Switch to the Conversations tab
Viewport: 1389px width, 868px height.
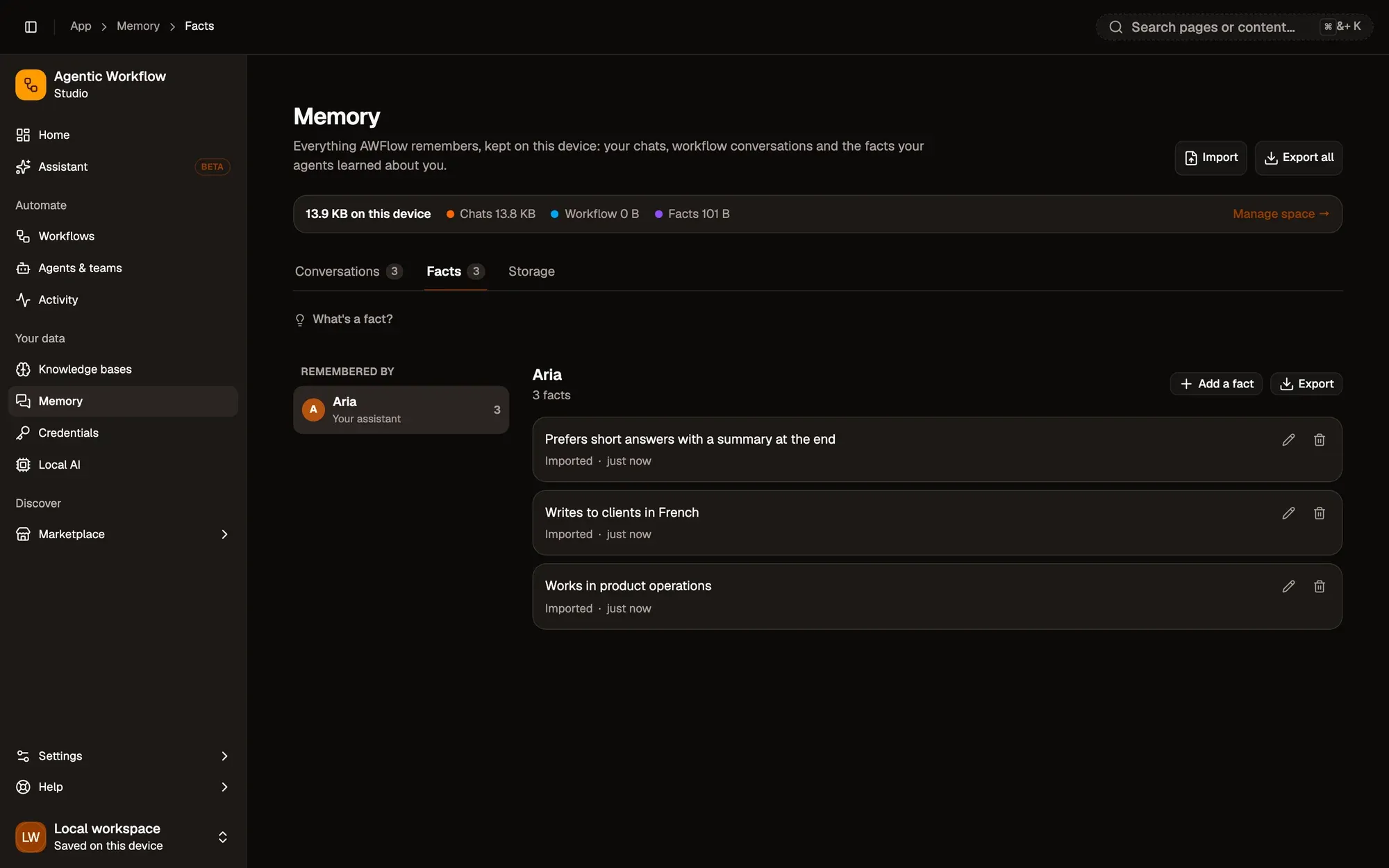349,272
